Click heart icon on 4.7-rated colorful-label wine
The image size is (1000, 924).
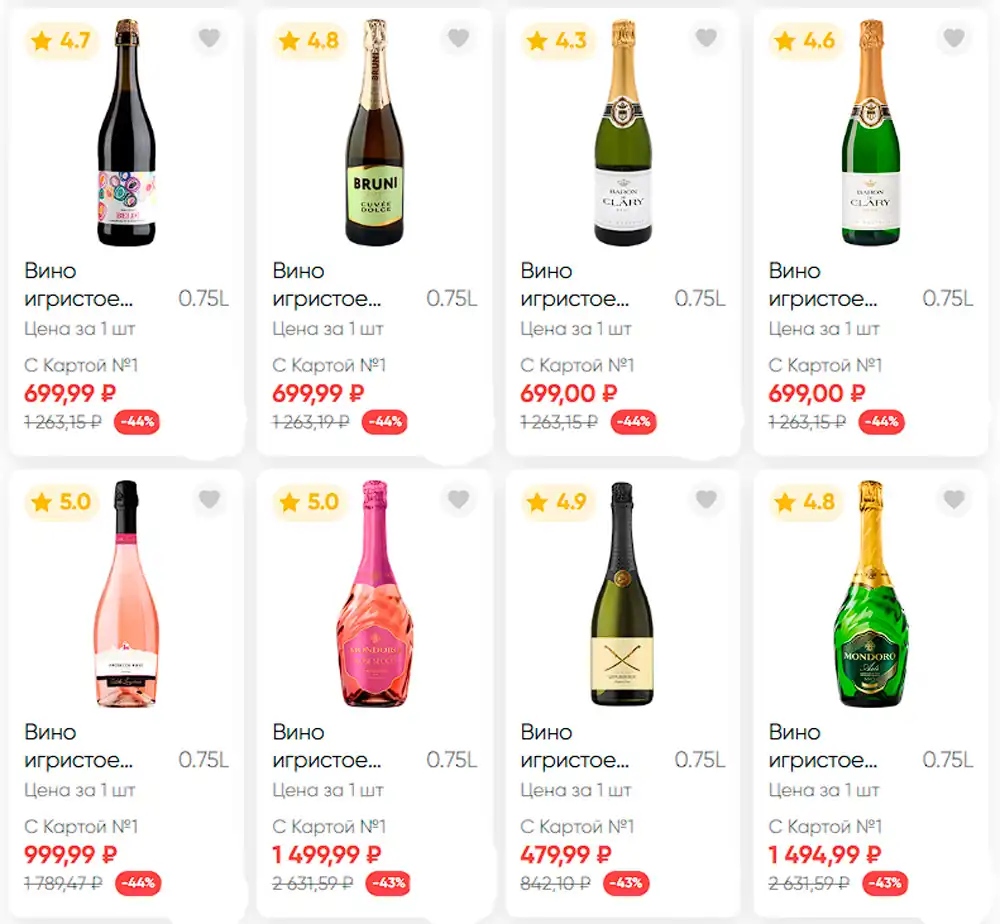[209, 39]
